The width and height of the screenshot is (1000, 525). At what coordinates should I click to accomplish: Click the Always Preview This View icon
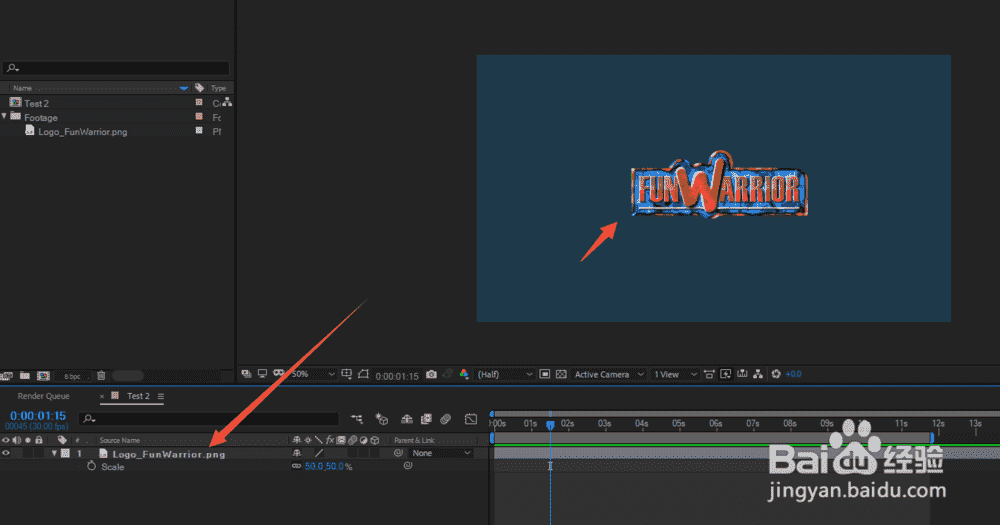[x=246, y=374]
